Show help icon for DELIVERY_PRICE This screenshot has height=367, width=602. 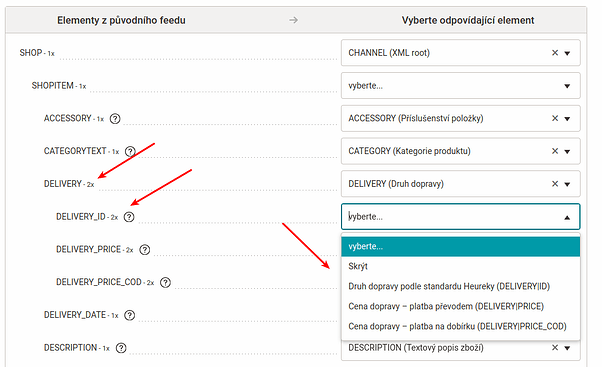point(145,250)
